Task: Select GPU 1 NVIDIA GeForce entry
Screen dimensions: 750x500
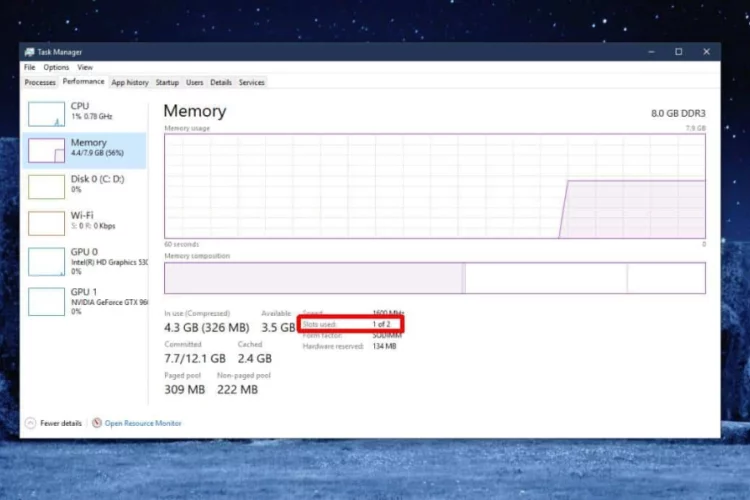Action: click(85, 301)
